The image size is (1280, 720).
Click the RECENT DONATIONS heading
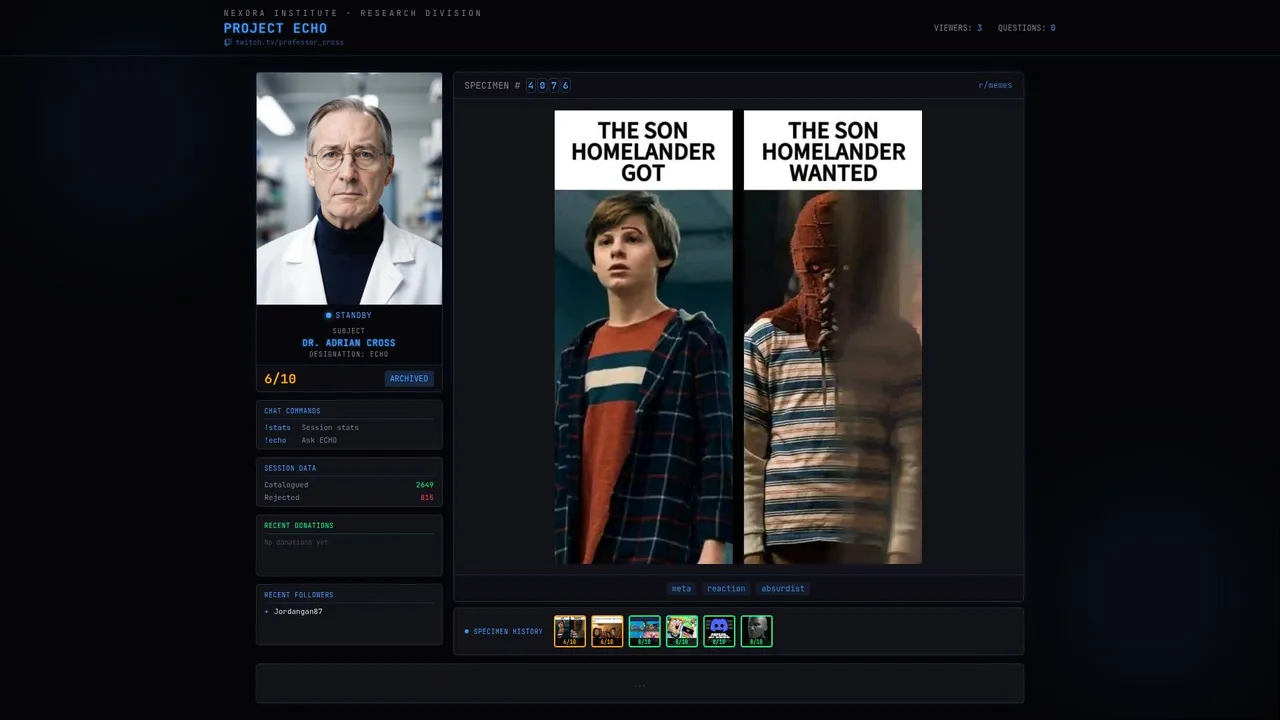pyautogui.click(x=299, y=526)
